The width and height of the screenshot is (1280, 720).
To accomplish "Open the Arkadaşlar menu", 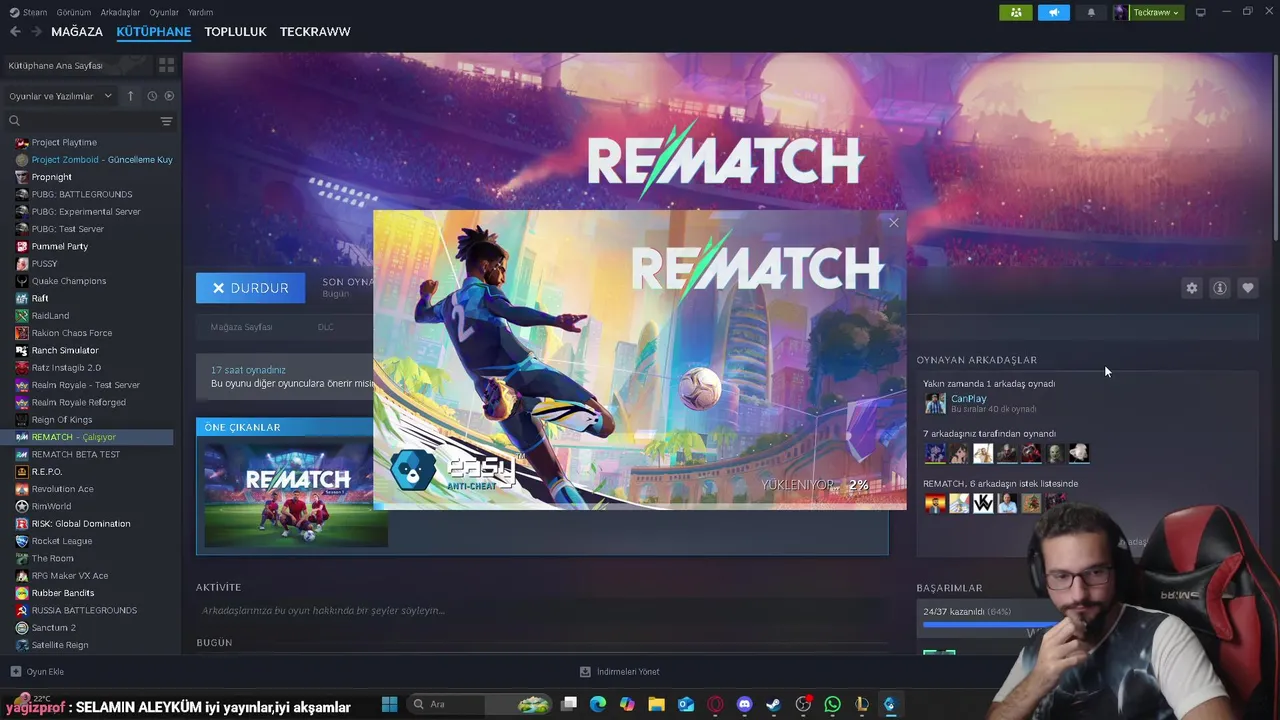I will click(120, 12).
